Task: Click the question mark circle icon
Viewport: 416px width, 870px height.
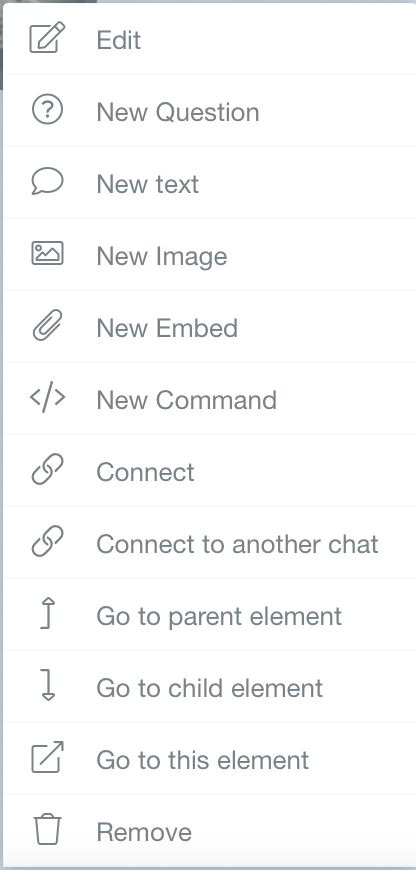Action: click(47, 110)
